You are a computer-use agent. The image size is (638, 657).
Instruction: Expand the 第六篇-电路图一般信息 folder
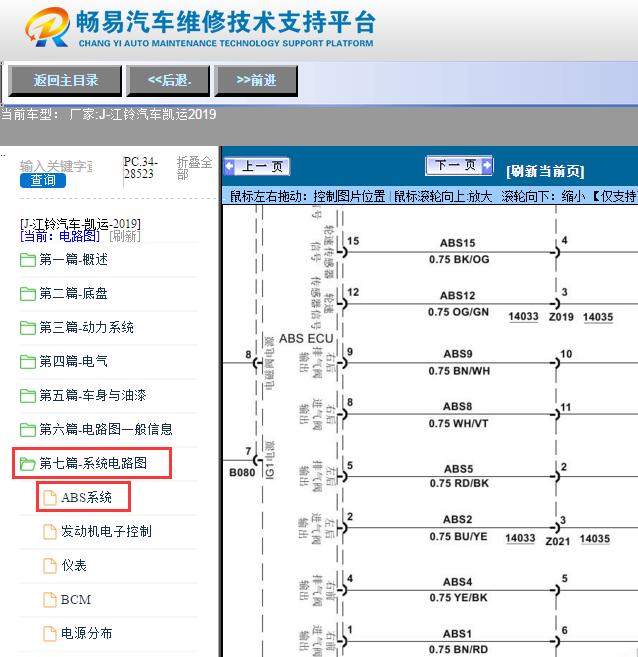pyautogui.click(x=106, y=429)
